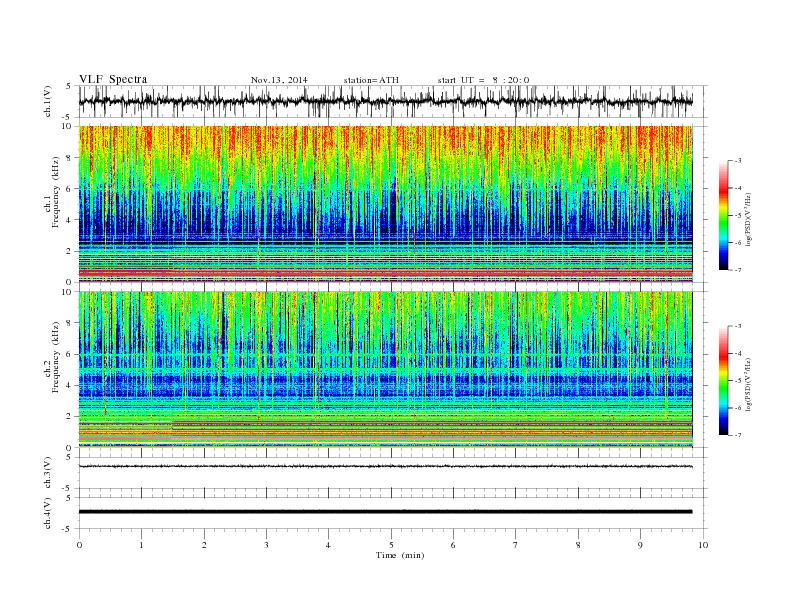The width and height of the screenshot is (792, 612).
Task: Click time-axis tick label "1" at bottom
Action: 141,545
